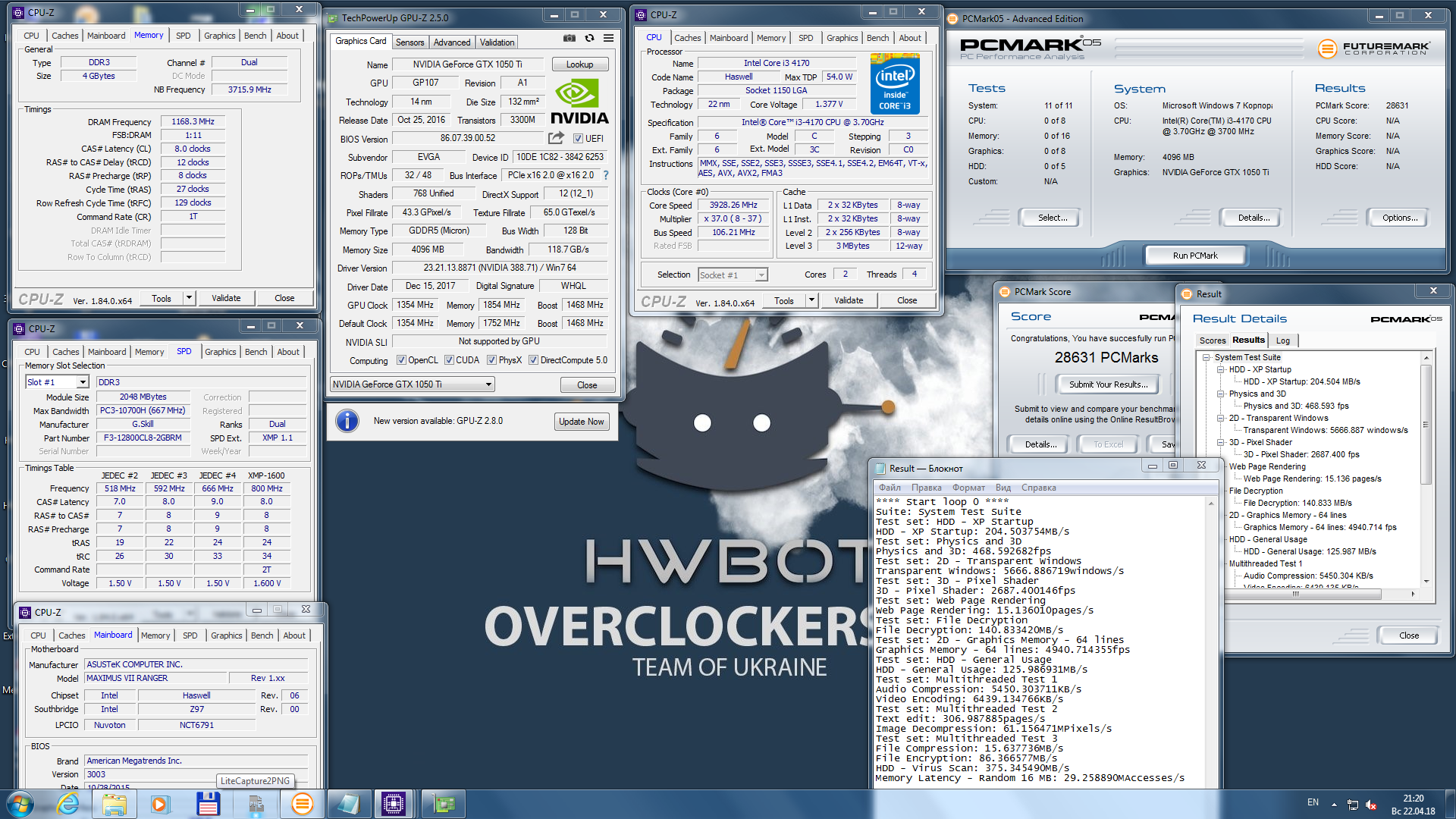Click Select button under PCMark Tests
This screenshot has width=1456, height=819.
[x=1053, y=218]
